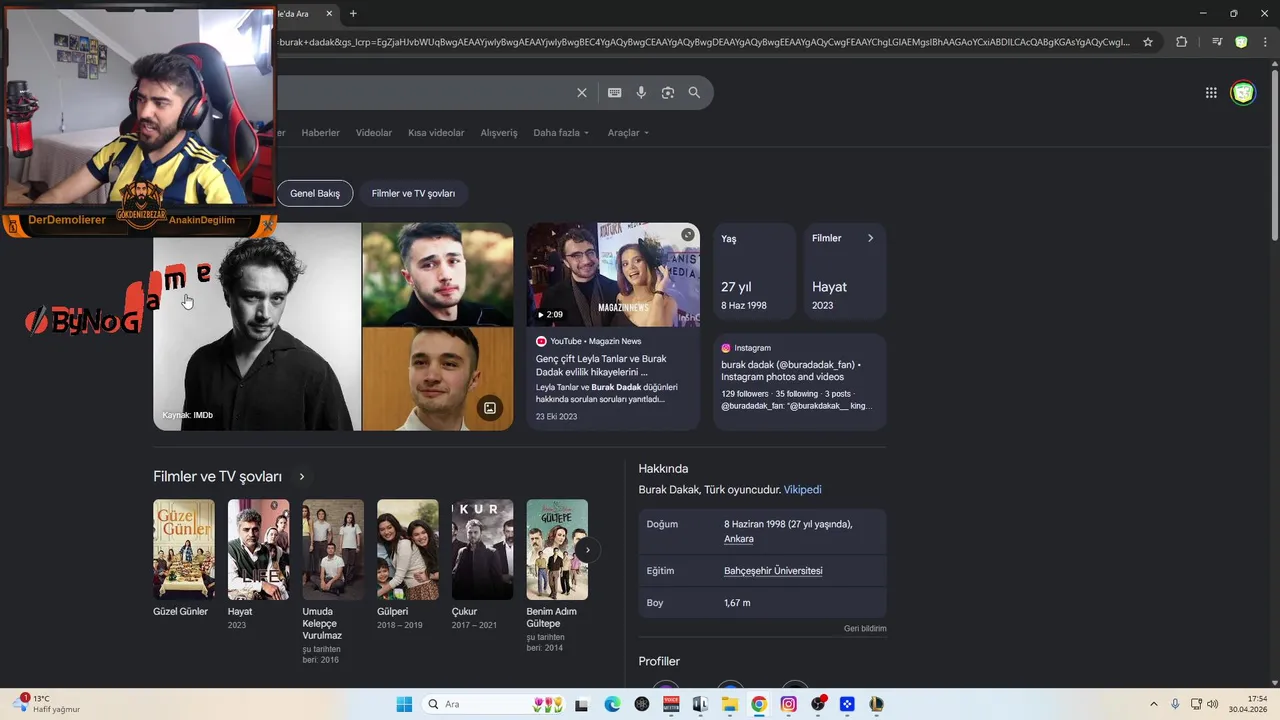Open Bahçeşehir Üniversitesi link
This screenshot has height=720, width=1280.
tap(773, 571)
